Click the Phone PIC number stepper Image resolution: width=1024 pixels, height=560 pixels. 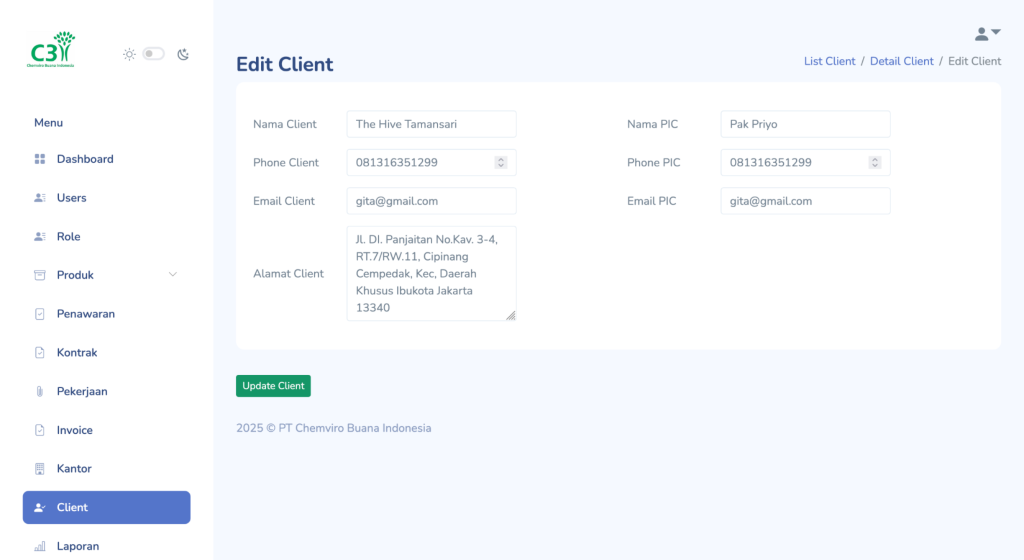coord(875,162)
